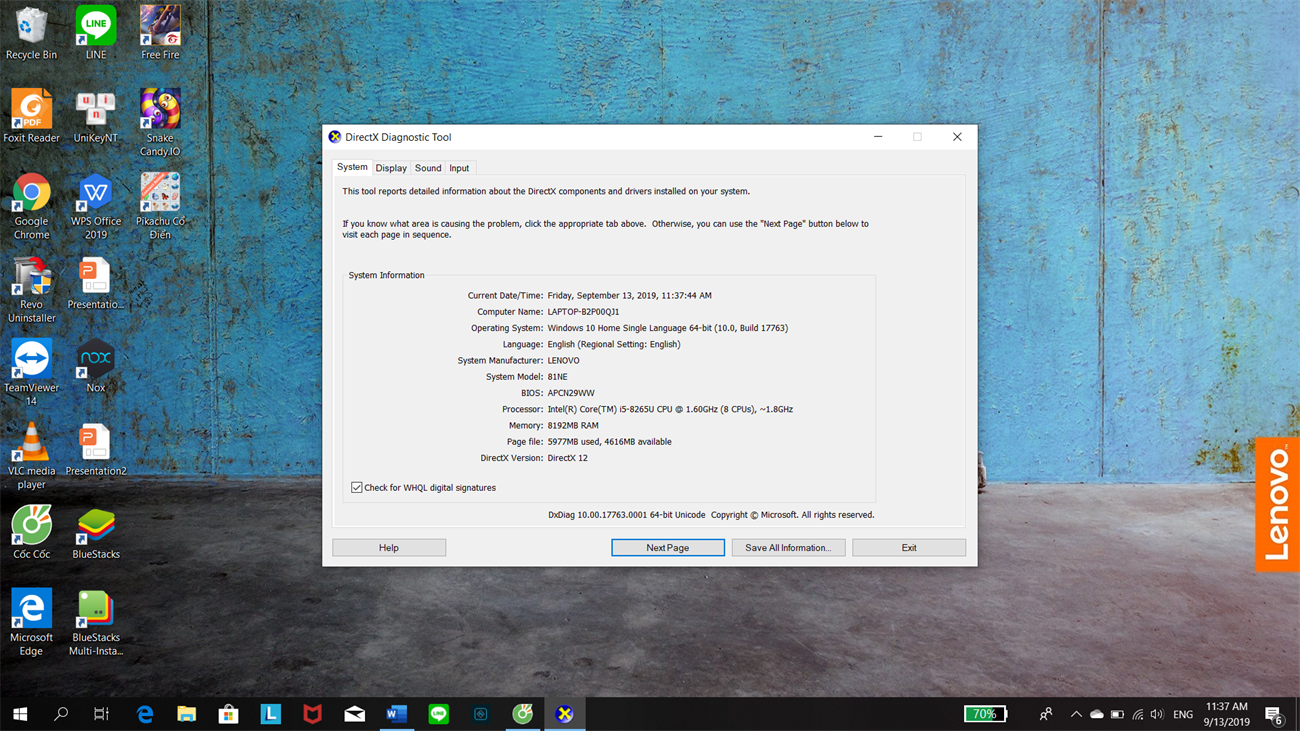Screen dimensions: 1300x731
Task: Minimize the DirectX Diagnostic Tool window
Action: point(878,137)
